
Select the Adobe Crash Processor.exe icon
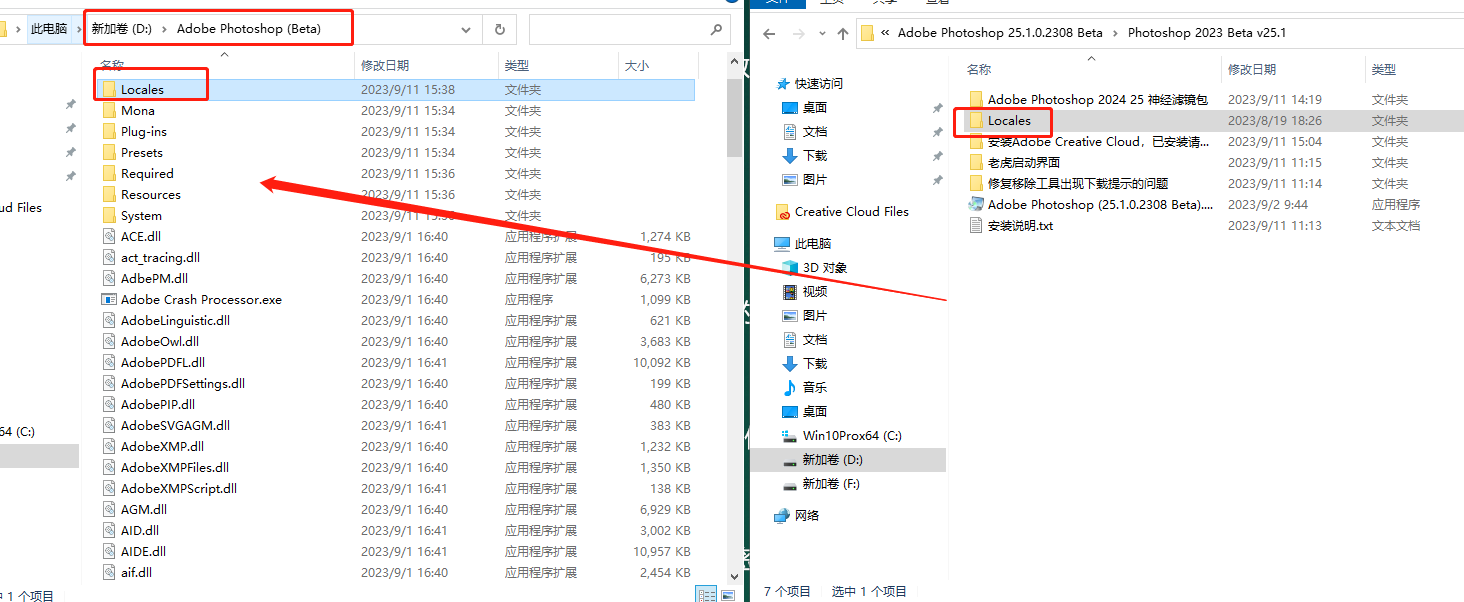click(110, 299)
